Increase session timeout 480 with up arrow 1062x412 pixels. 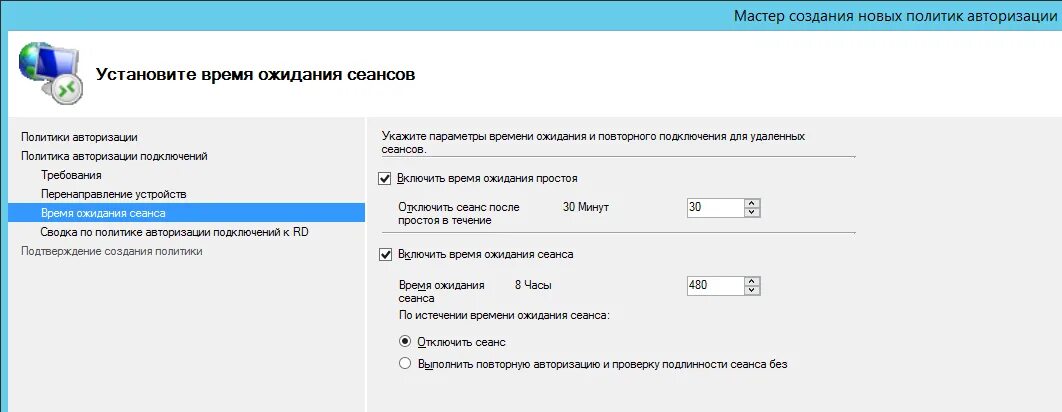752,281
